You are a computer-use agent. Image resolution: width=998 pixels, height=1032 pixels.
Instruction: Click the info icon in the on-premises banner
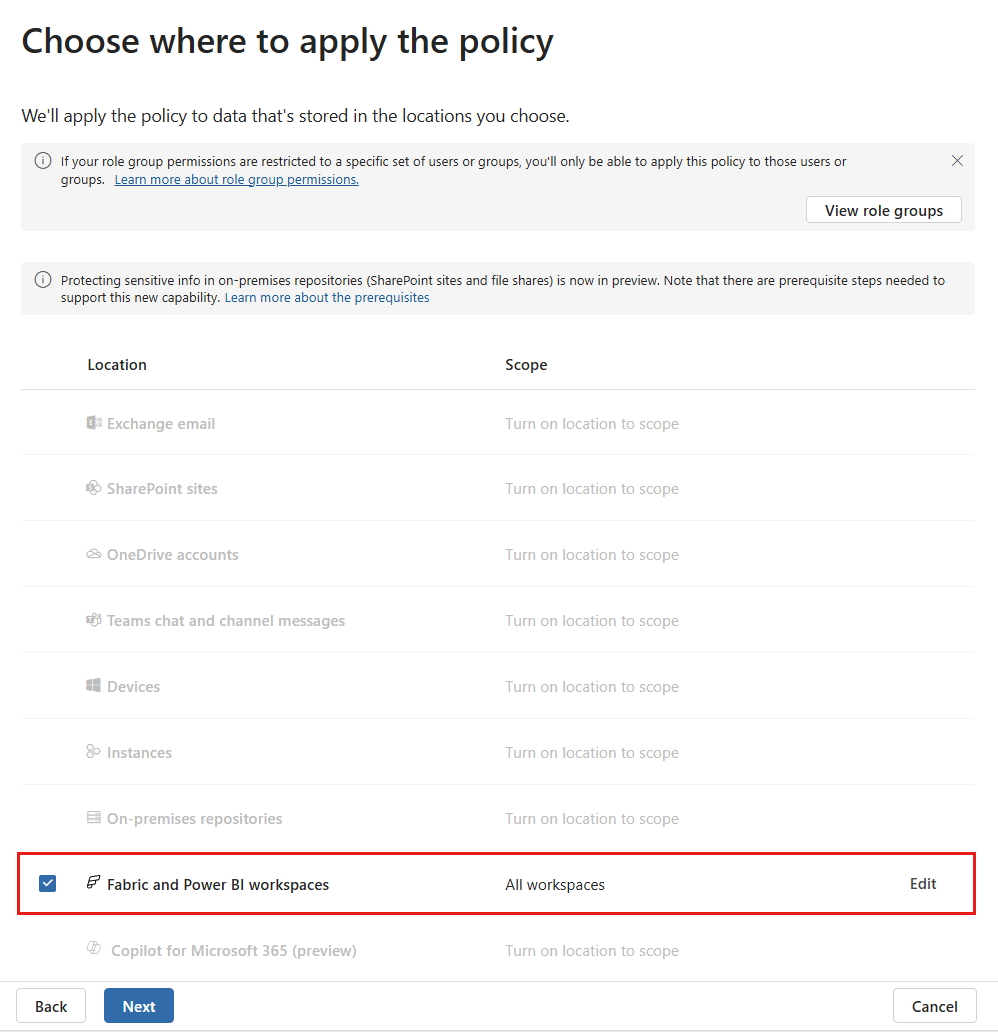click(x=43, y=280)
